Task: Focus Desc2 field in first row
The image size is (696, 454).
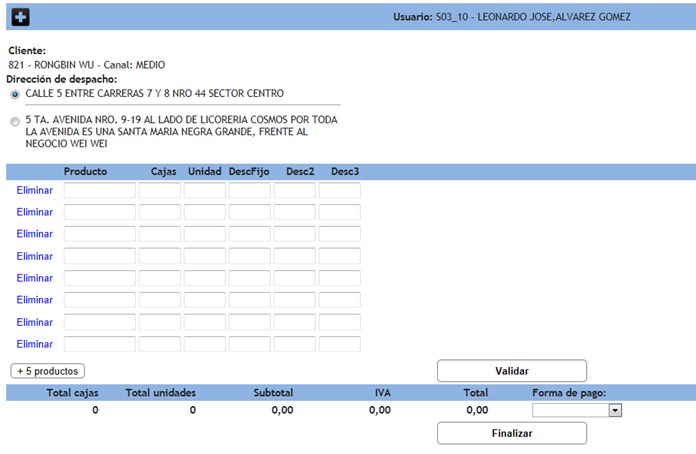Action: click(295, 190)
